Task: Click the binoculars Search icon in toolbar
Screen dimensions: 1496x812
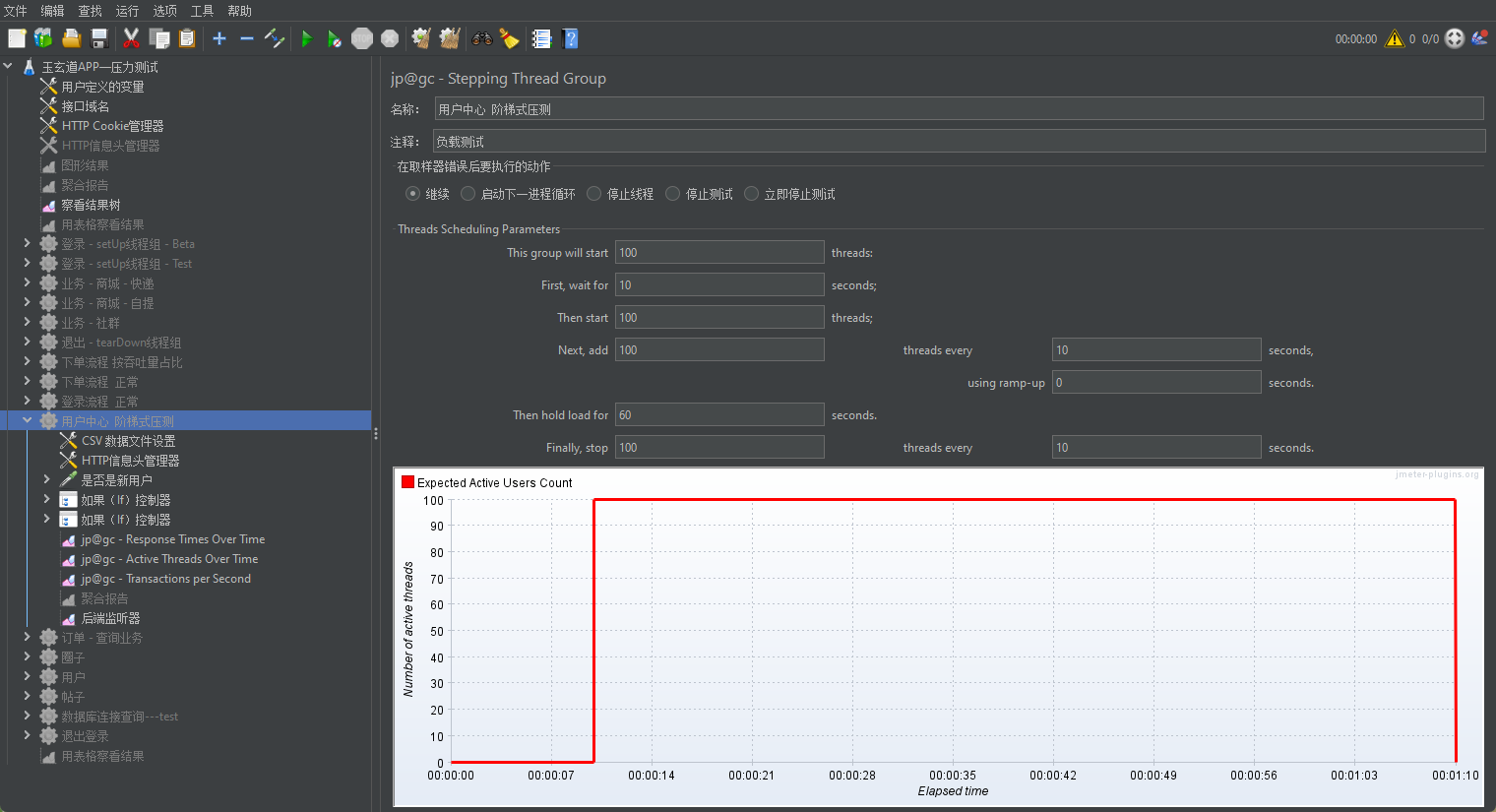Action: tap(481, 38)
